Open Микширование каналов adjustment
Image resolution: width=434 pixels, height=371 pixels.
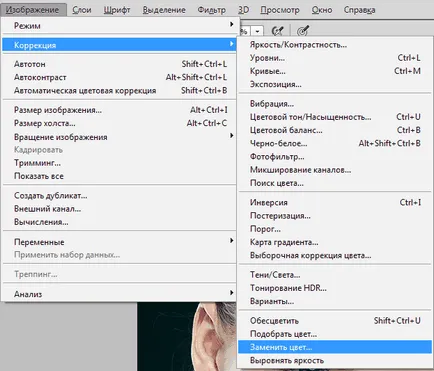335,170
